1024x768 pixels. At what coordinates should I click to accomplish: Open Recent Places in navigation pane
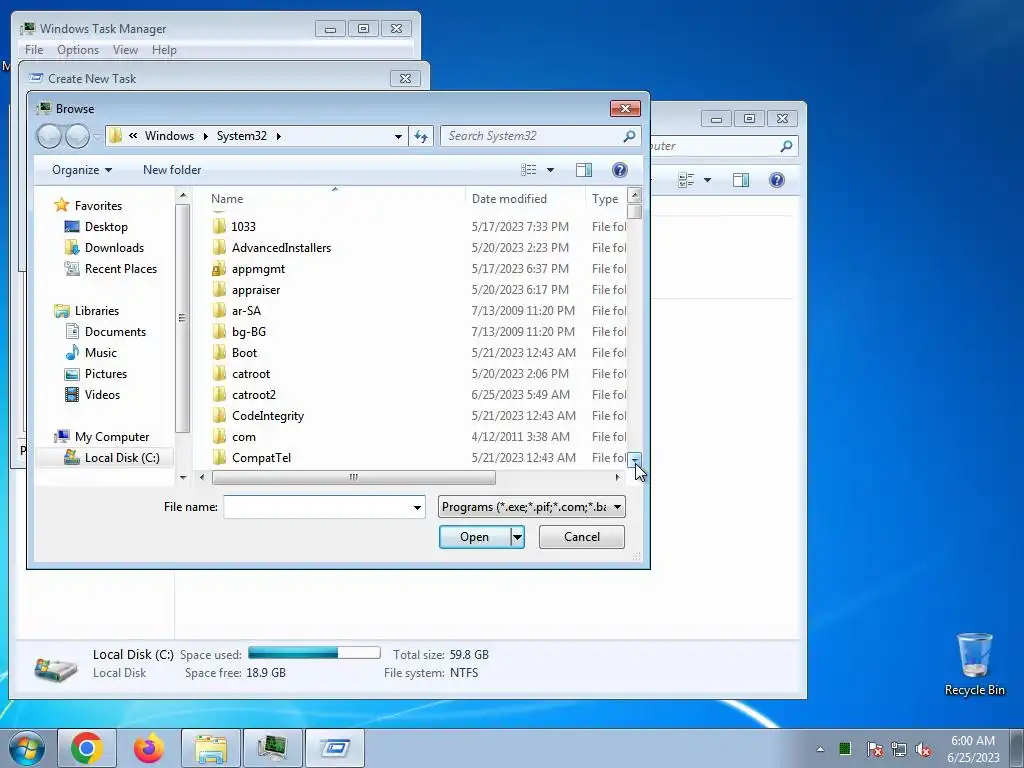click(x=121, y=268)
